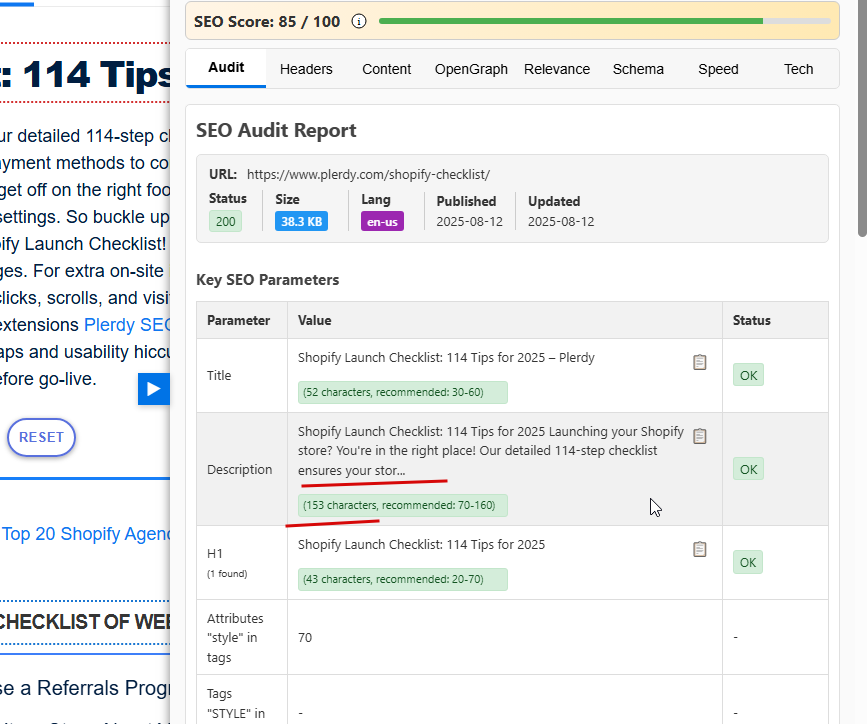Click the OK status for Title row
Screen dimensions: 867x724
coord(748,375)
